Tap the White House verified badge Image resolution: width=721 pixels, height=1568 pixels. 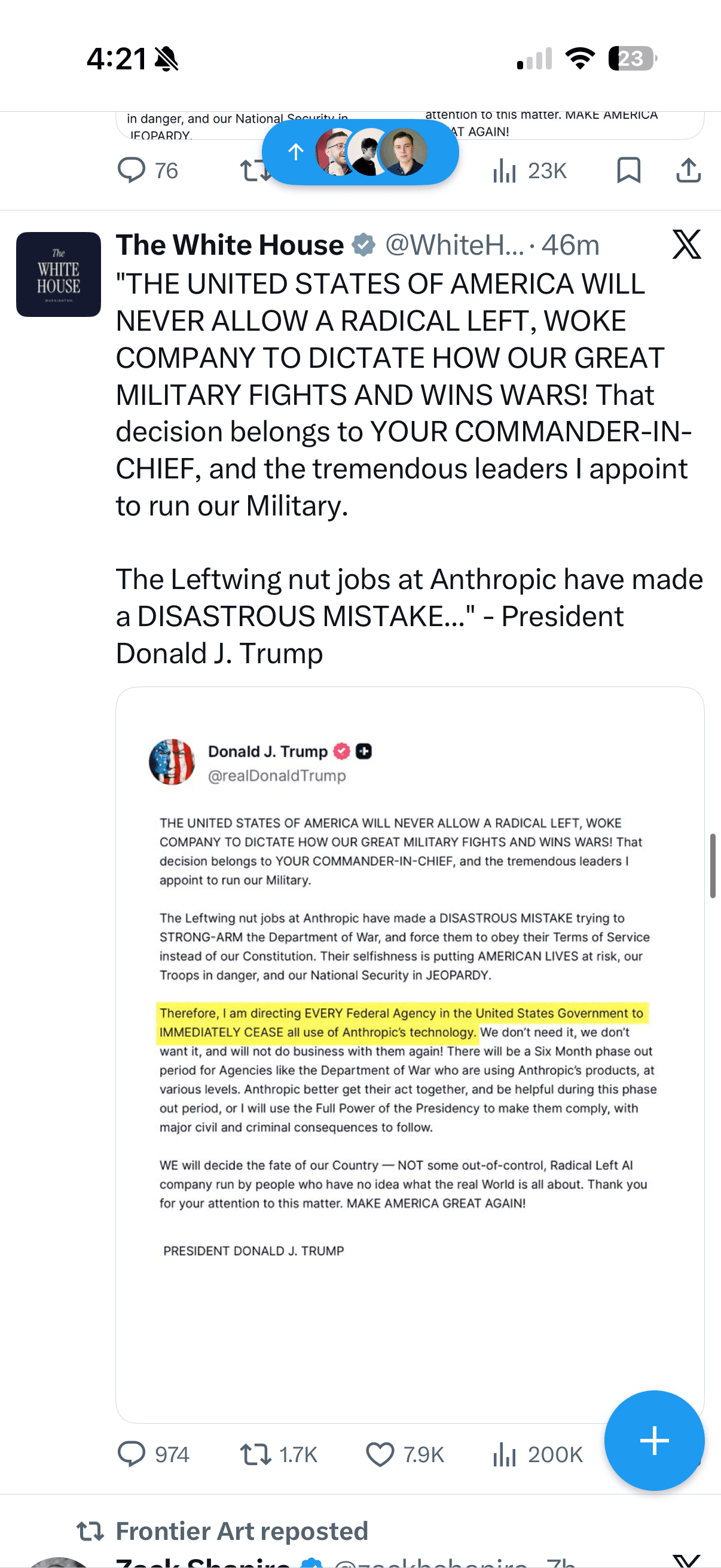pos(364,245)
